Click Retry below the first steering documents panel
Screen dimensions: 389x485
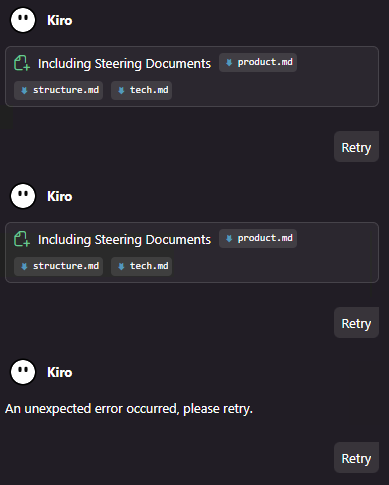tap(356, 147)
